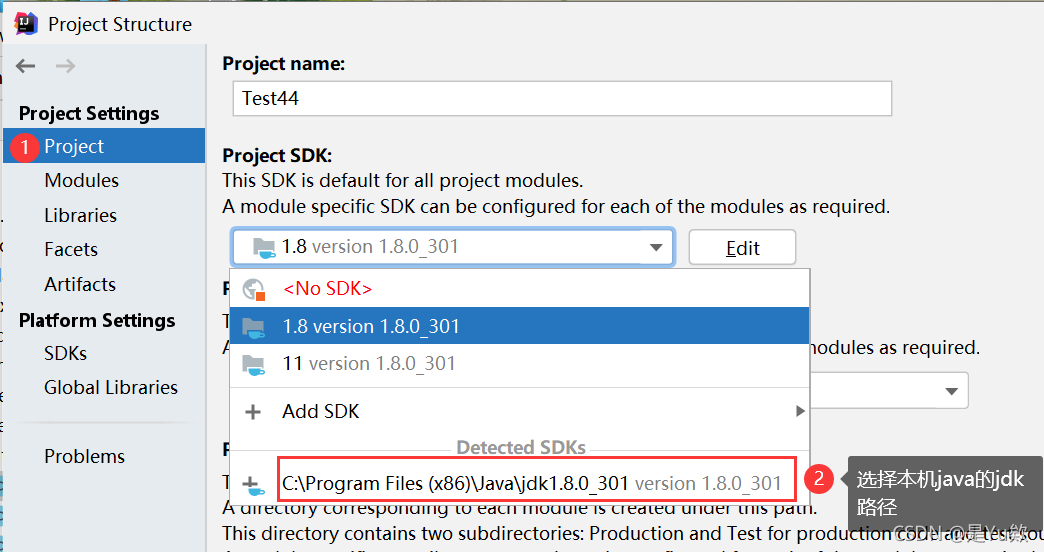Open the Facets settings page
Viewport: 1044px width, 552px height.
[71, 249]
